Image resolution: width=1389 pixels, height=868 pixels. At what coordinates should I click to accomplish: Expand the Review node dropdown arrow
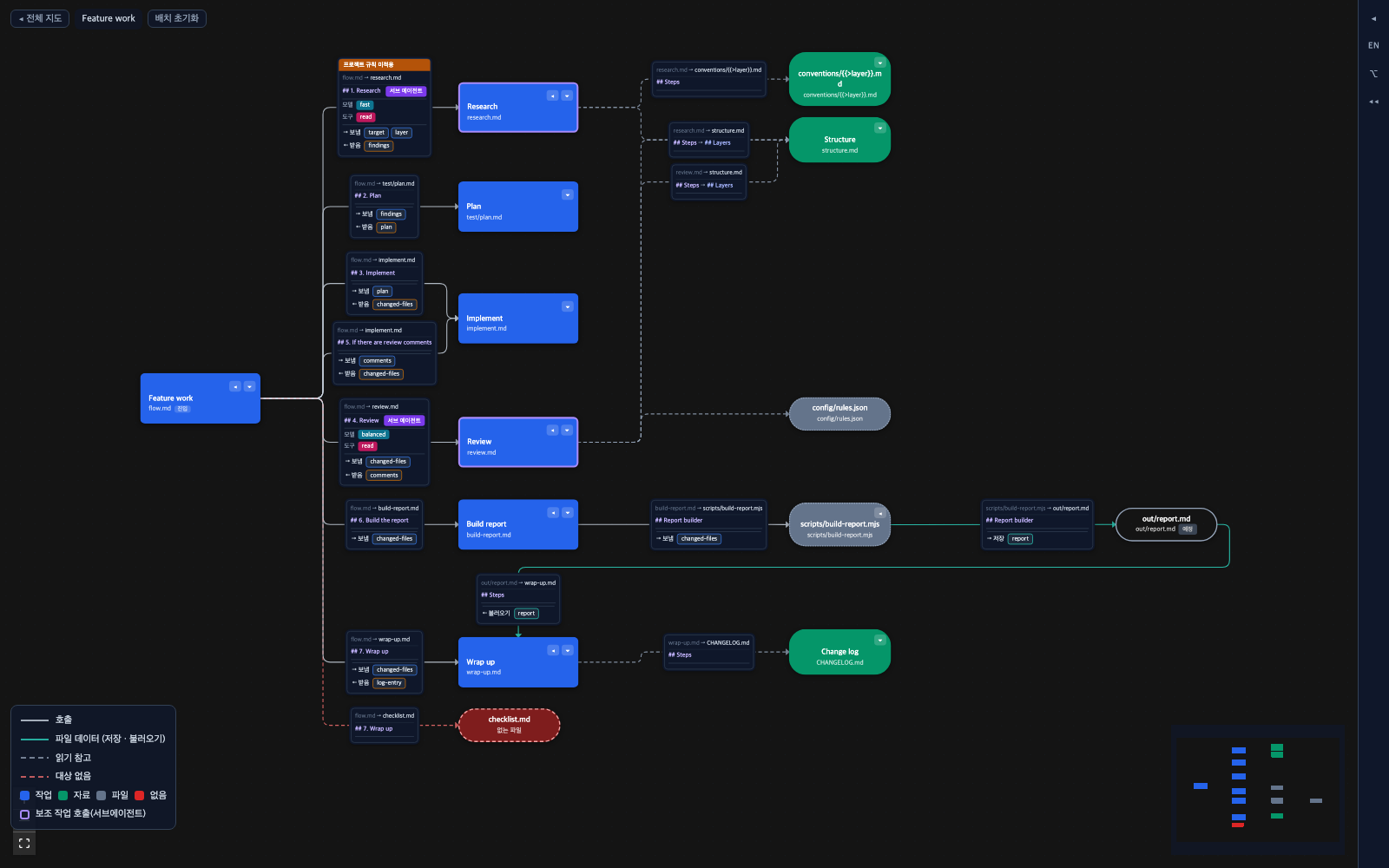[x=567, y=430]
